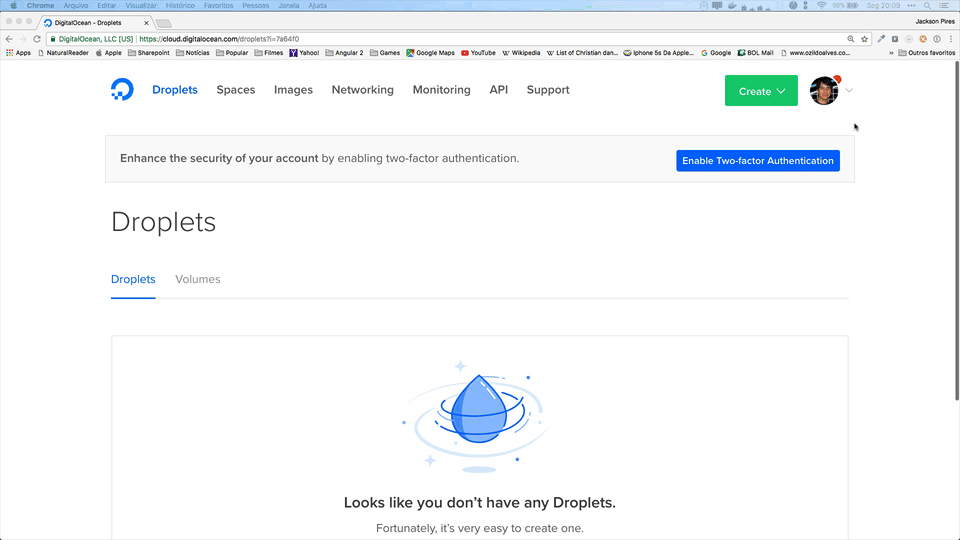Open the Yahoo! bookmark

point(304,53)
